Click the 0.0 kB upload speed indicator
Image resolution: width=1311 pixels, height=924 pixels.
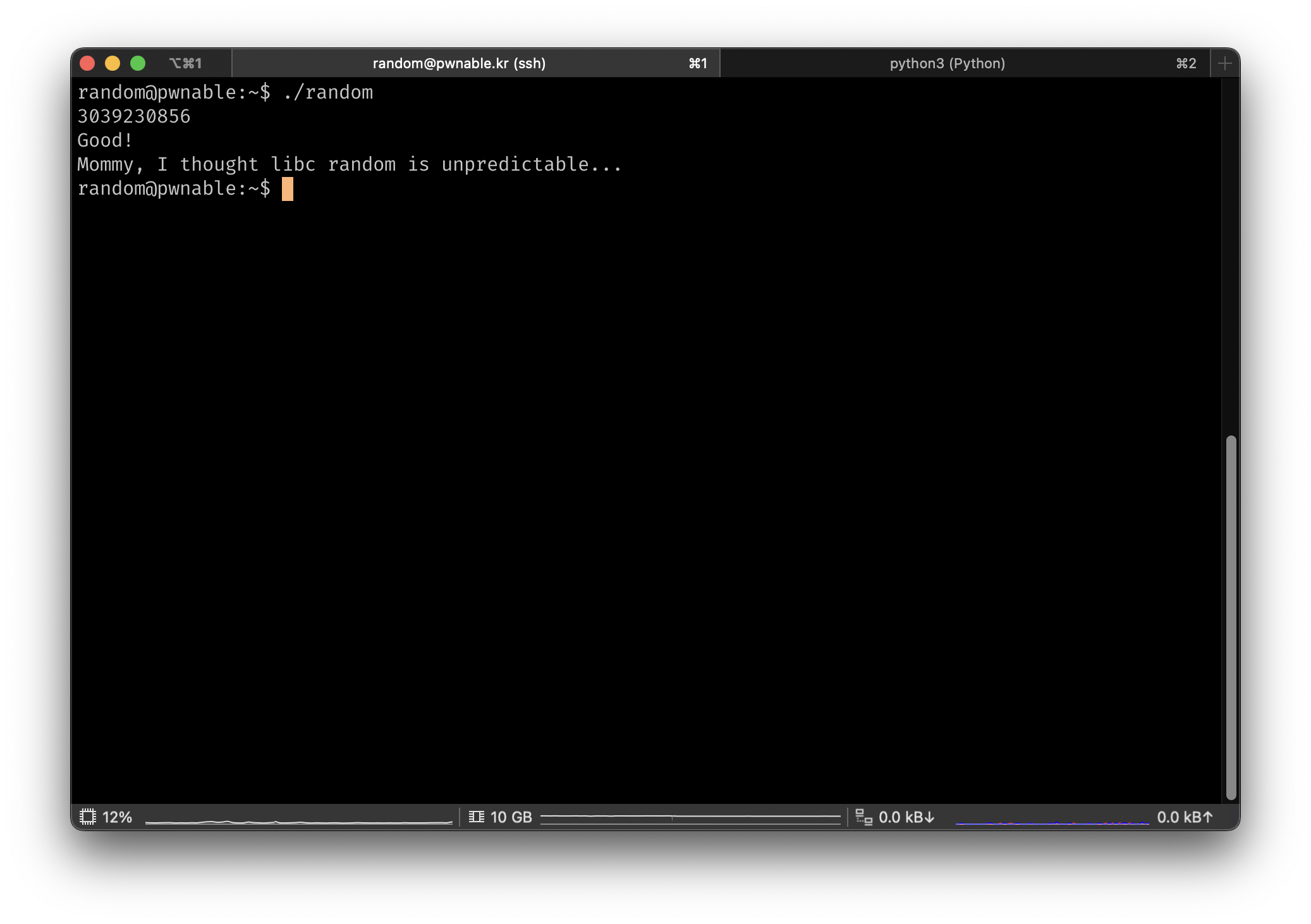(x=1184, y=817)
